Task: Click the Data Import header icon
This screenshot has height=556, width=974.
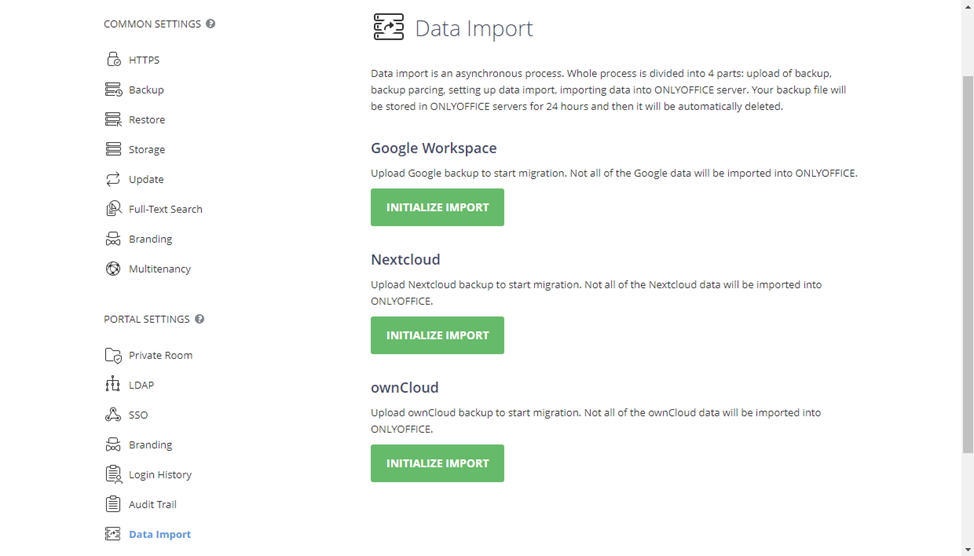Action: tap(389, 27)
